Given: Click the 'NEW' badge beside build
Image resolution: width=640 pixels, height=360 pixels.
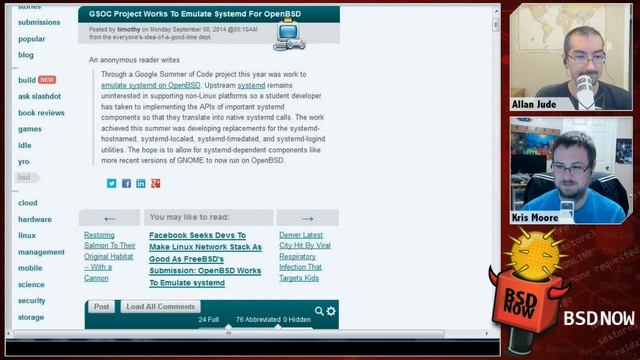Looking at the screenshot, I should point(47,80).
